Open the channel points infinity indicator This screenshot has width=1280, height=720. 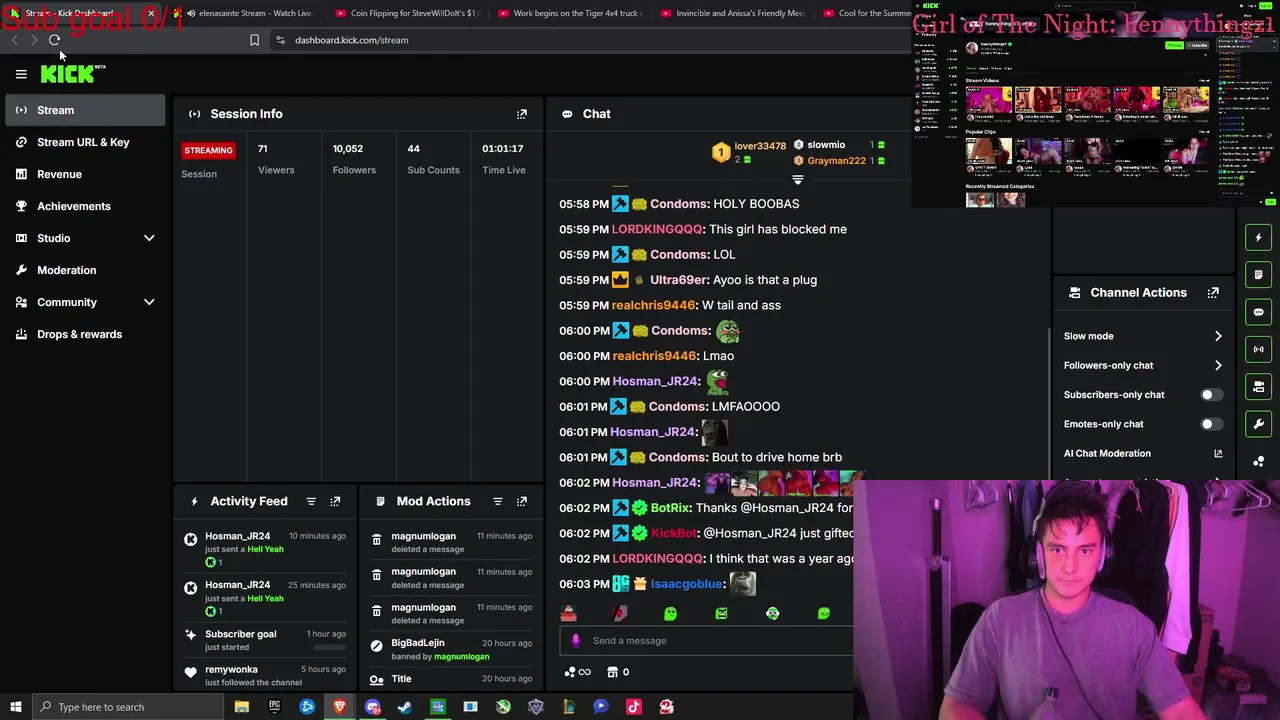(x=578, y=672)
